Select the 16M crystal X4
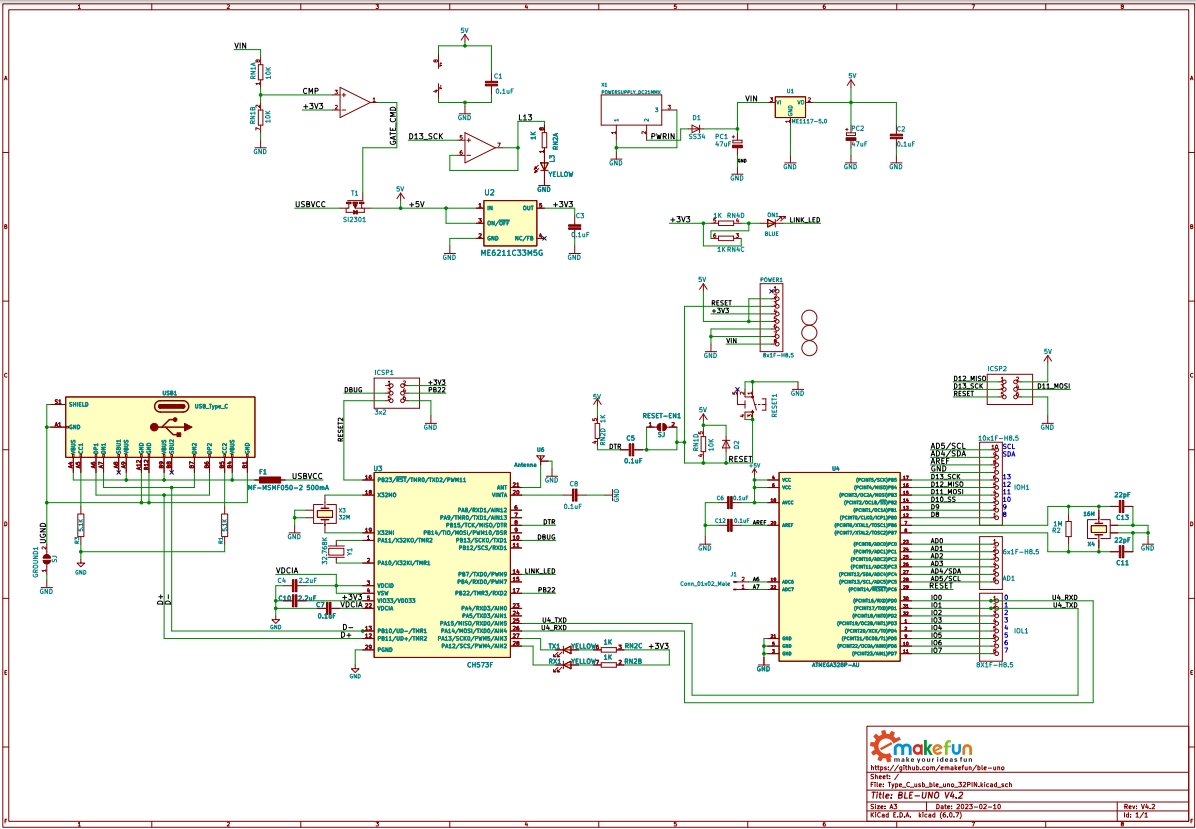 coord(1098,529)
